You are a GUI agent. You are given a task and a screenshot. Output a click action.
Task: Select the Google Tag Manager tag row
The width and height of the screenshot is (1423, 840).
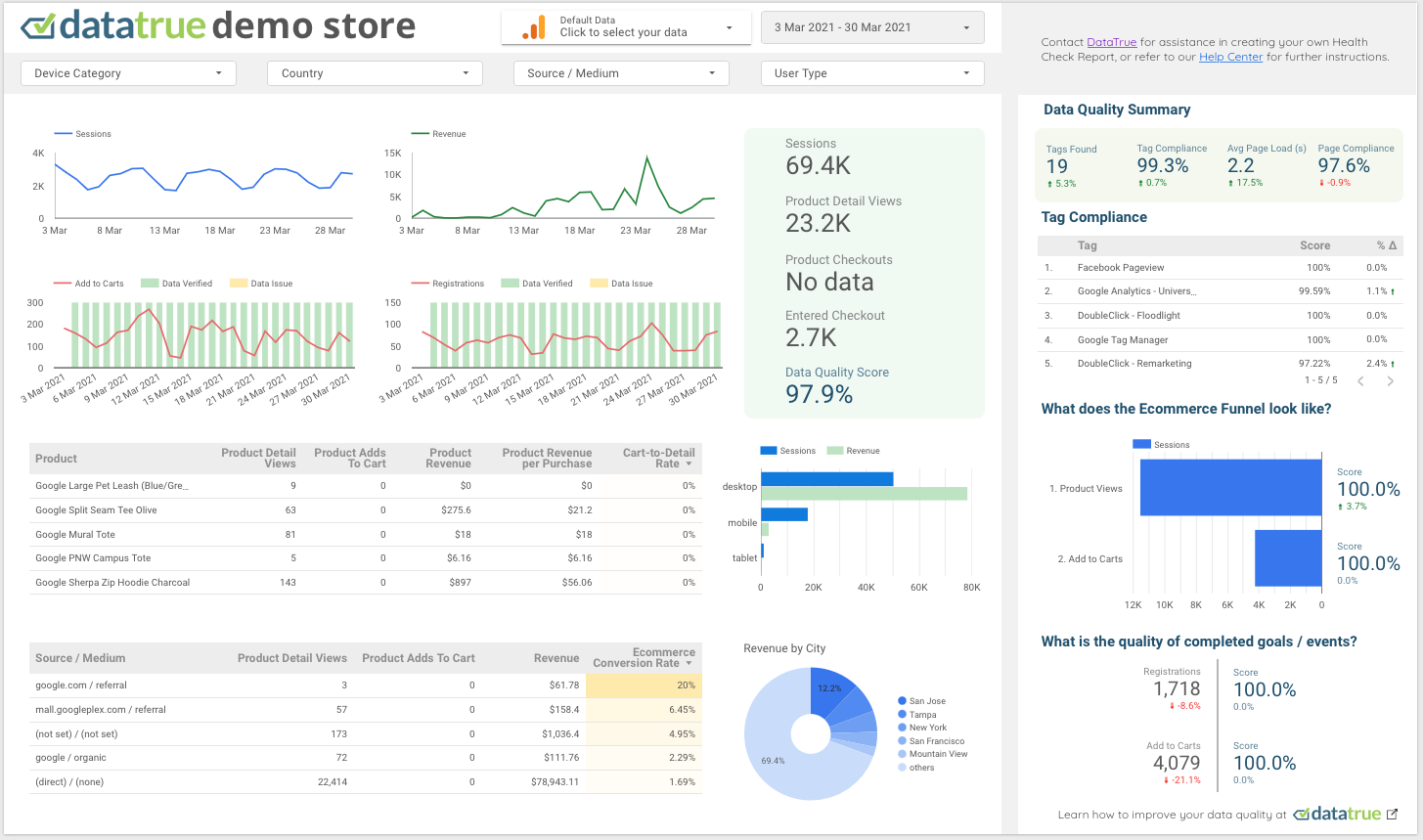pyautogui.click(x=1221, y=340)
